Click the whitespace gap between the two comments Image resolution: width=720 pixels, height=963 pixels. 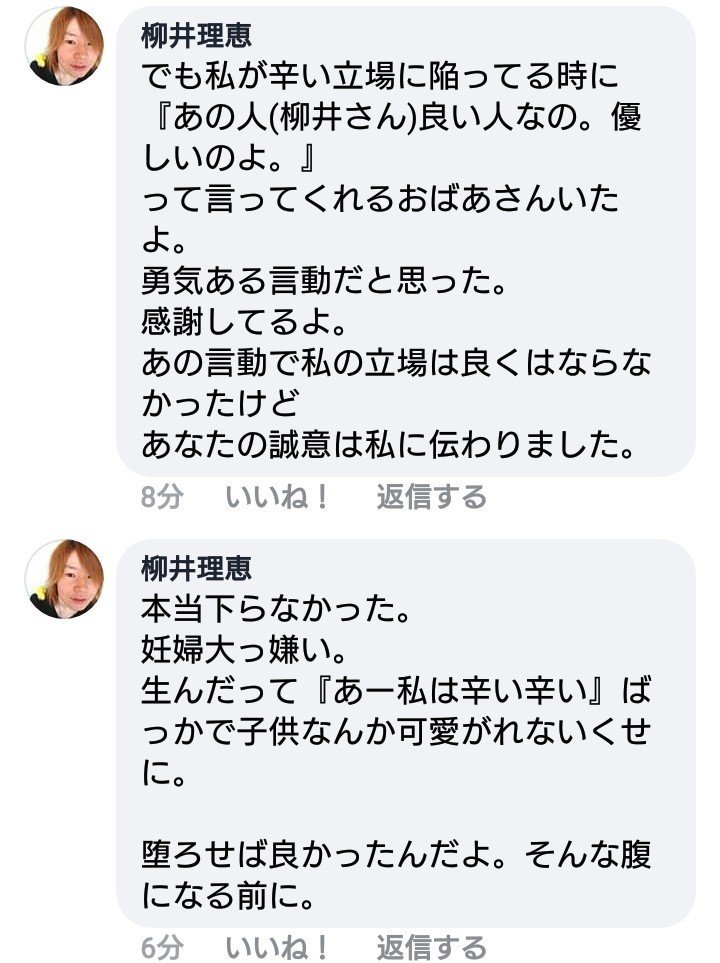click(360, 525)
